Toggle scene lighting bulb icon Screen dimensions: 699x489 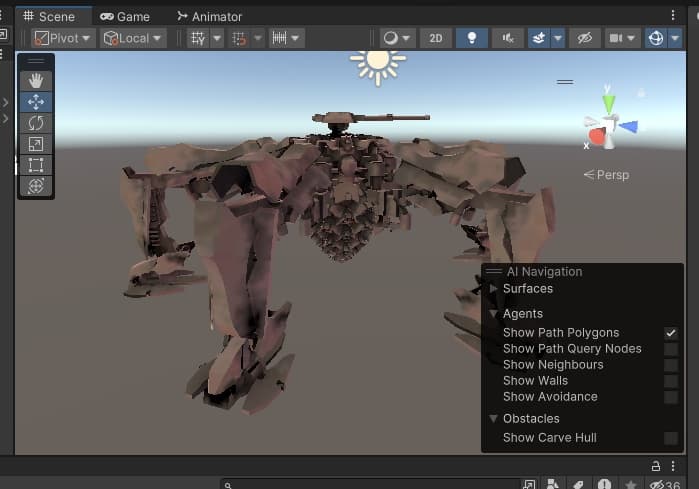click(x=472, y=38)
